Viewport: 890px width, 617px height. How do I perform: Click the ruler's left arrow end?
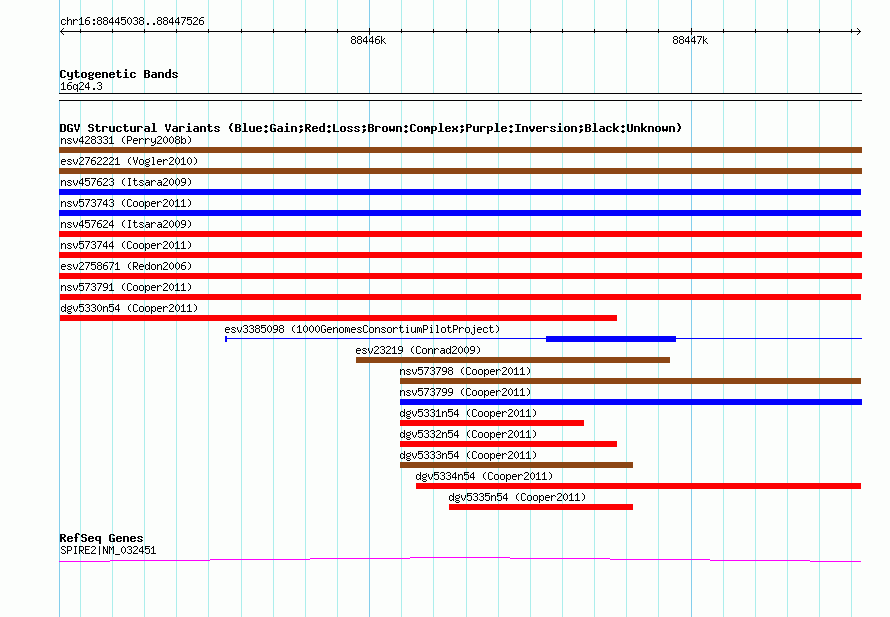pos(62,31)
